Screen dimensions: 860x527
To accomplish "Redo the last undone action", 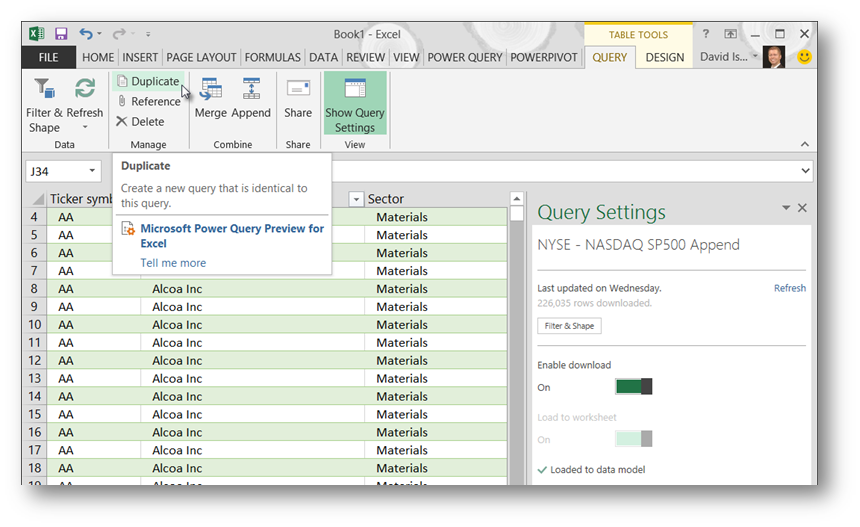I will point(118,34).
